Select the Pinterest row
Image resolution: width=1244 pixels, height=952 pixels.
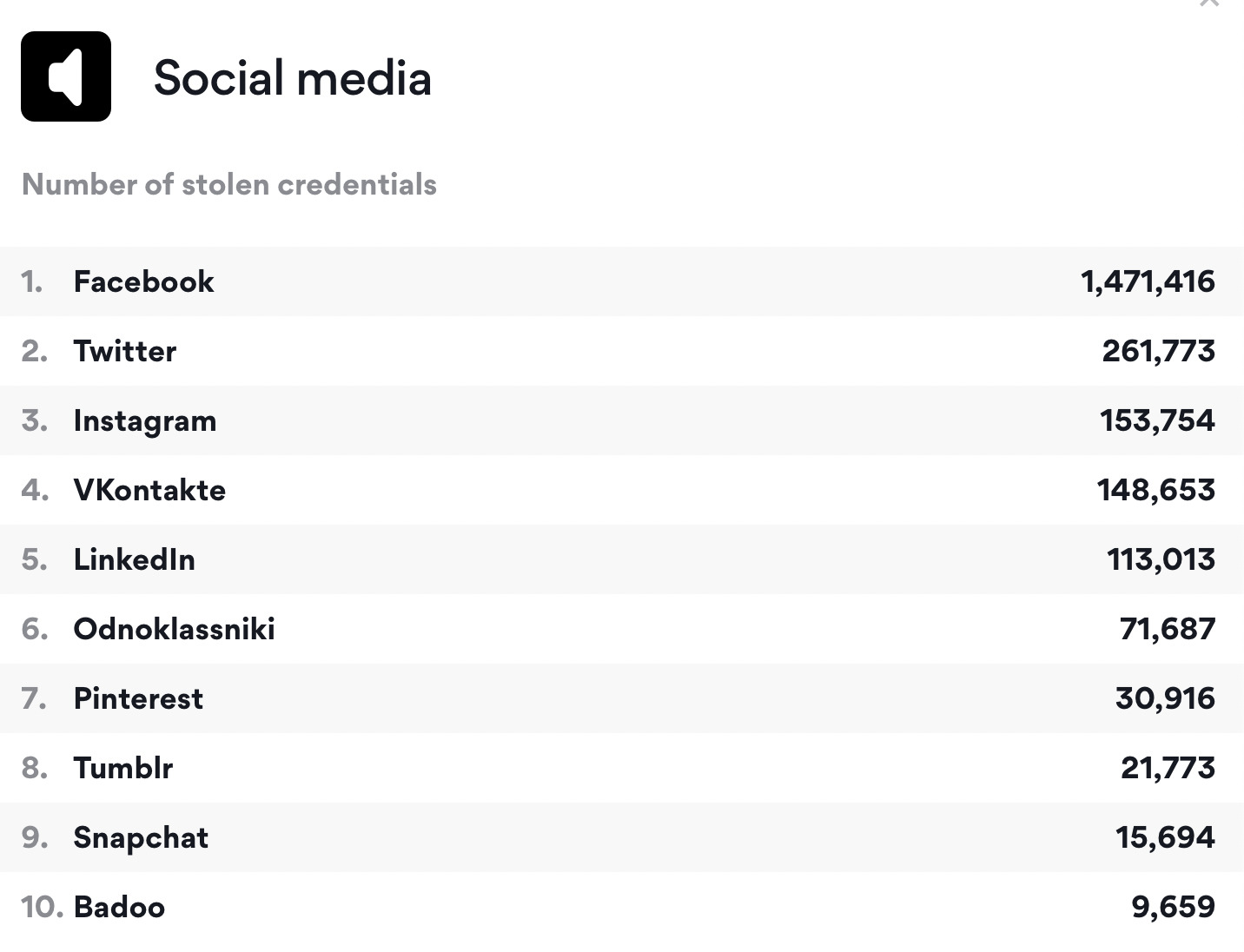pyautogui.click(x=138, y=698)
